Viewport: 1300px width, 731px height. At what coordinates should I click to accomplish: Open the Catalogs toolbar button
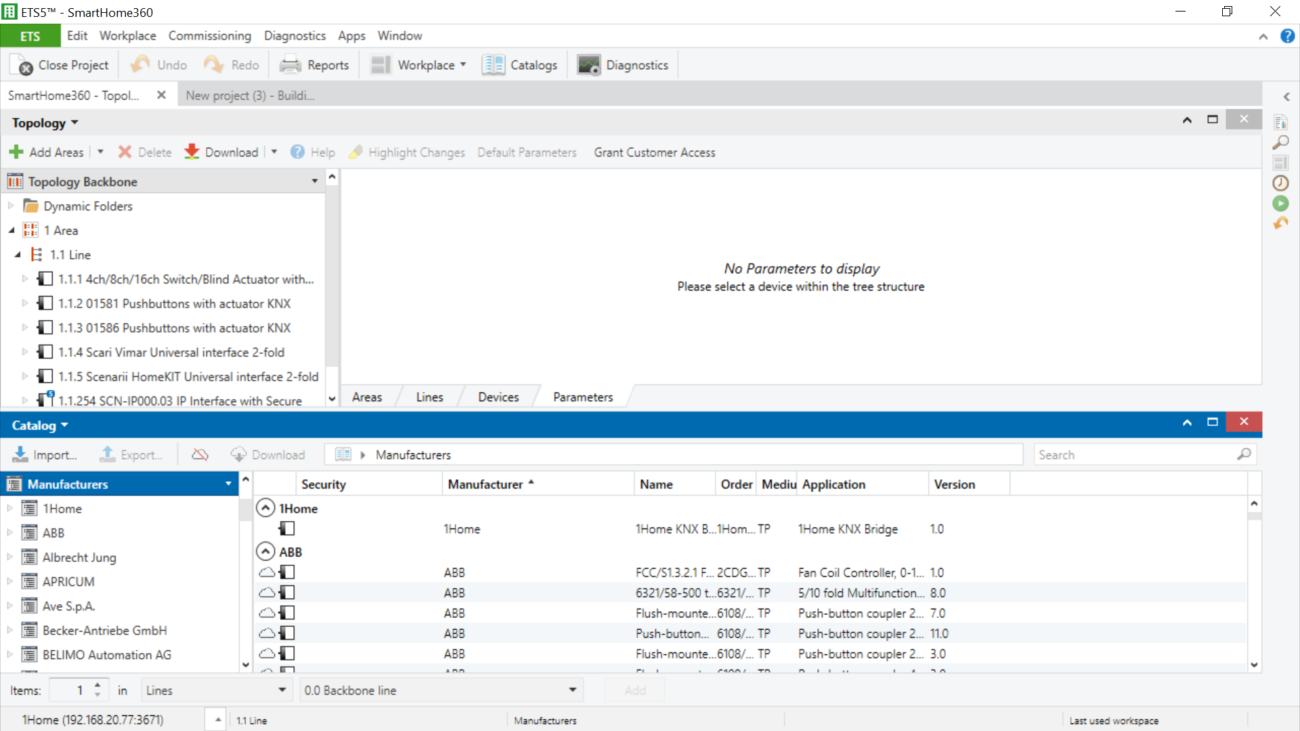(x=520, y=65)
